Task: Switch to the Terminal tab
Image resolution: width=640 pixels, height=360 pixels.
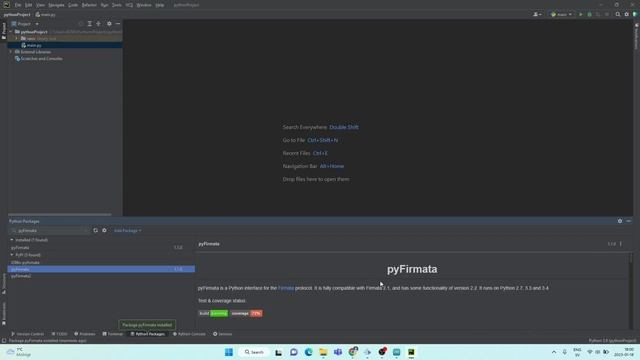Action: click(x=112, y=334)
